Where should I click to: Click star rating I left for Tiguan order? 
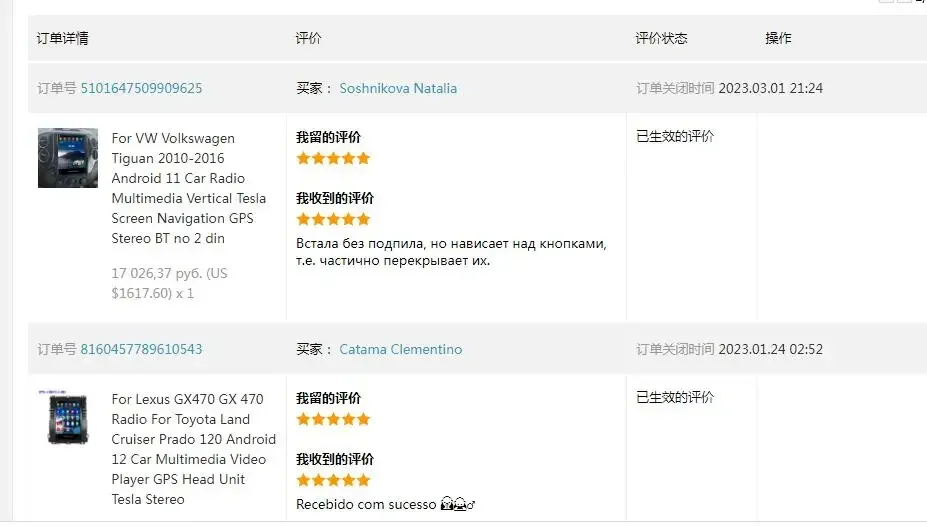click(x=333, y=158)
